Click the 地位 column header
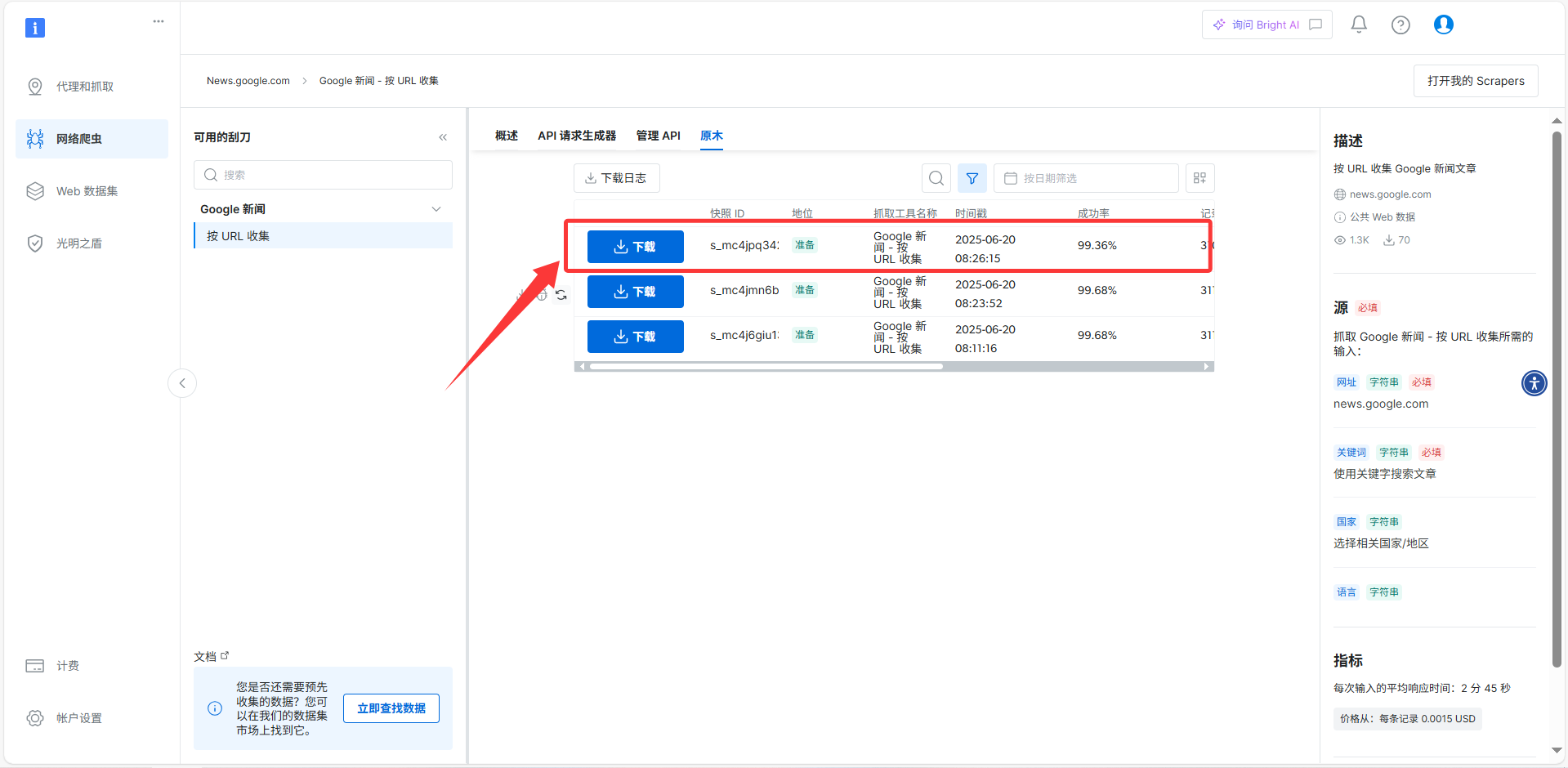1568x768 pixels. [x=802, y=214]
